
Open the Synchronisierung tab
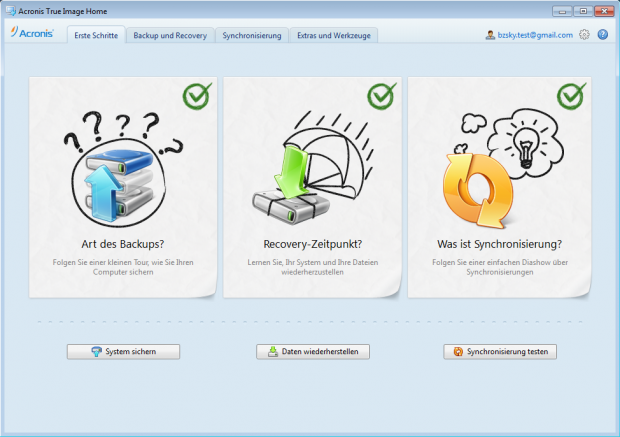(252, 35)
